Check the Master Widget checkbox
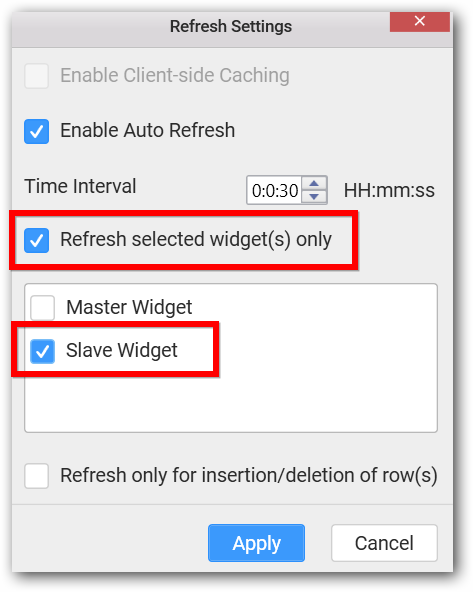This screenshot has height=592, width=473. click(x=42, y=308)
